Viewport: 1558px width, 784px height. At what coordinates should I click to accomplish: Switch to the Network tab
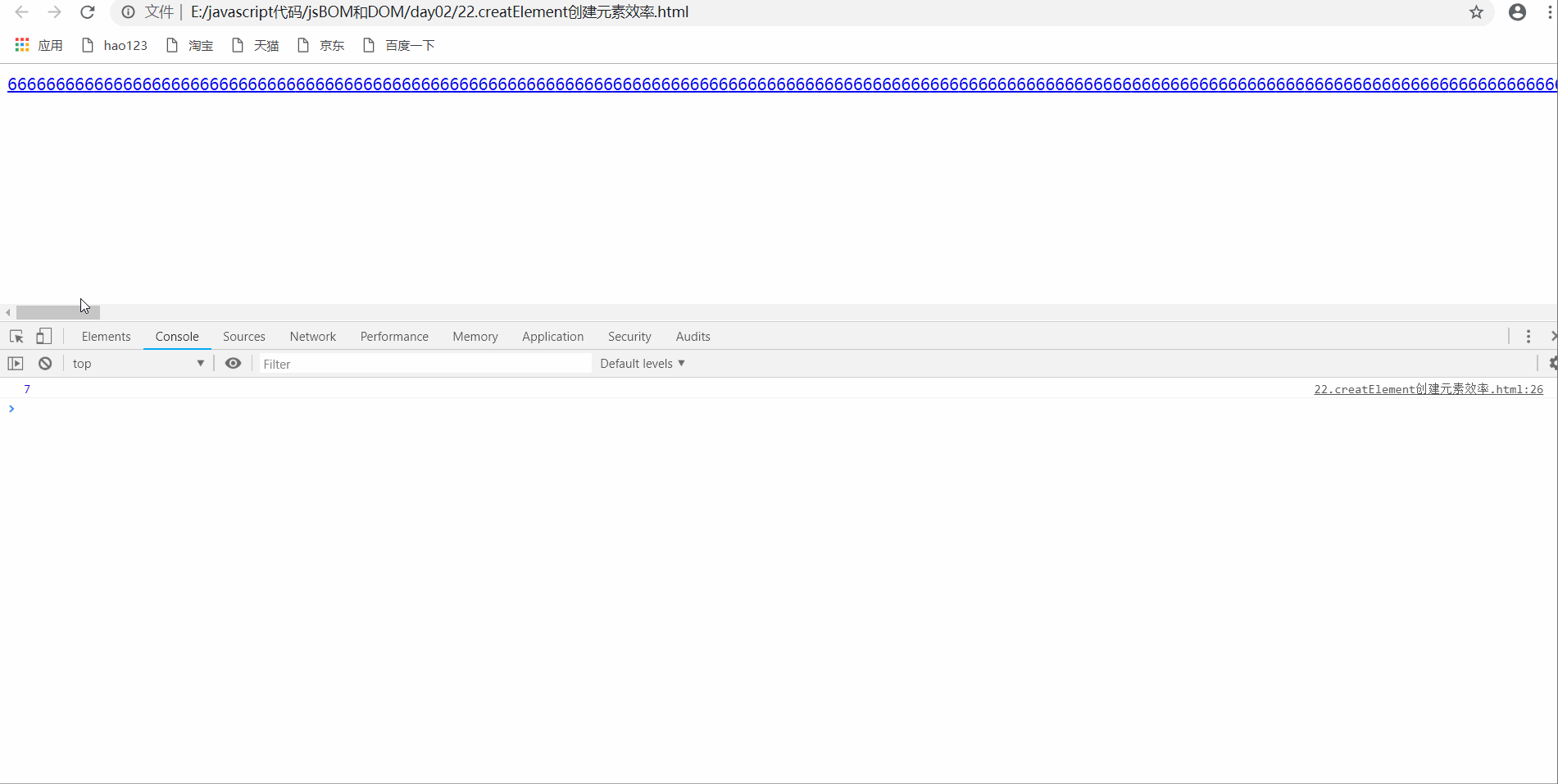pyautogui.click(x=313, y=337)
